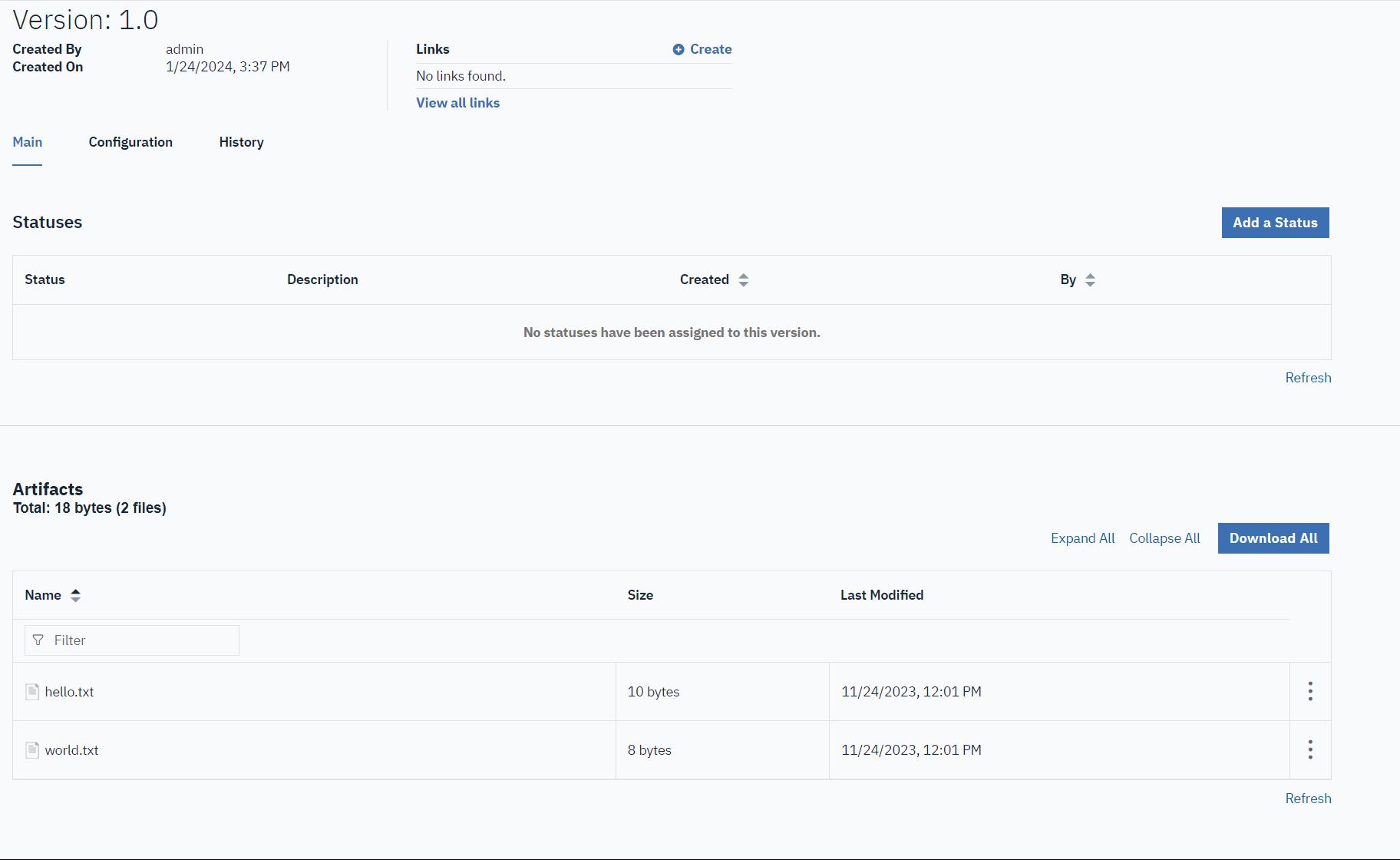Open the hello.txt artifact

(70, 691)
